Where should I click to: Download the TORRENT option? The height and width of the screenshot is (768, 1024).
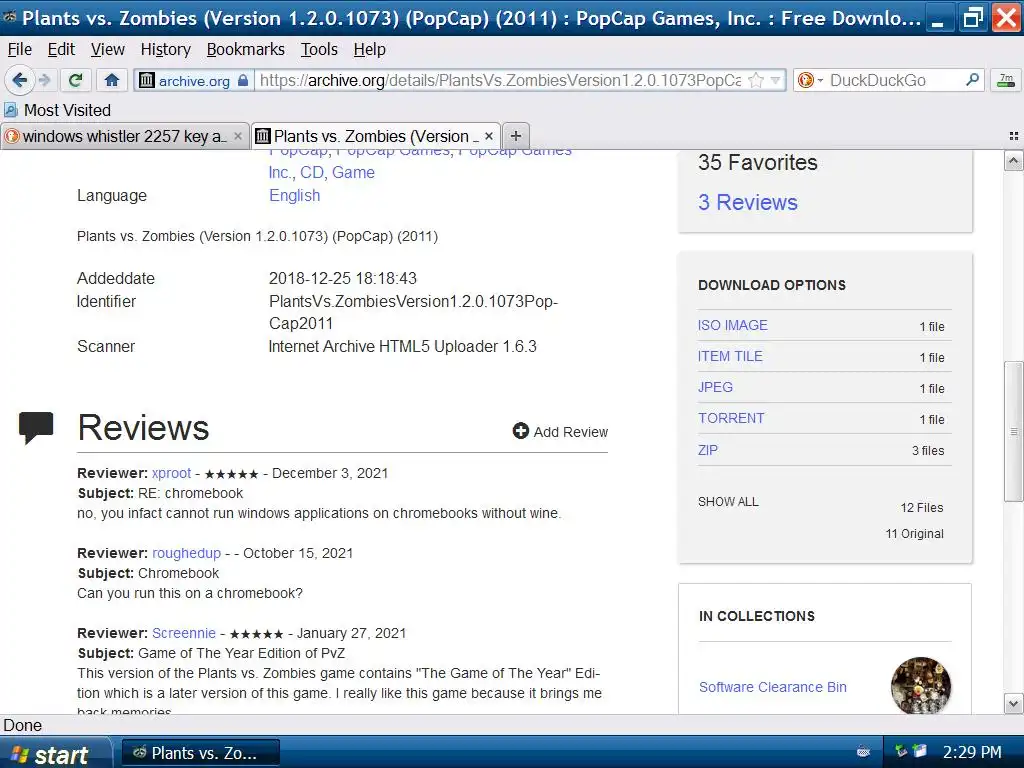click(731, 419)
